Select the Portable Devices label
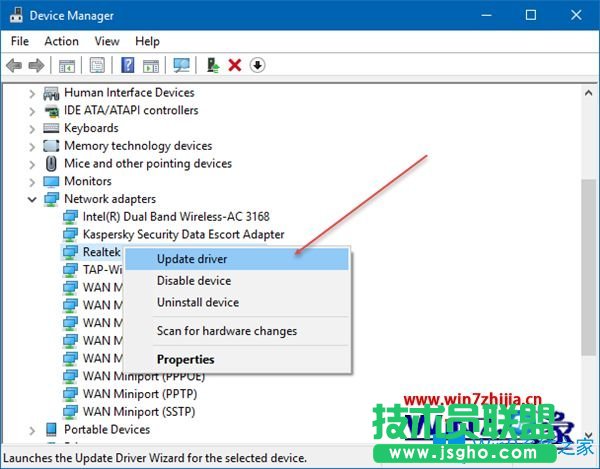Screen dimensions: 600x469 coord(107,429)
